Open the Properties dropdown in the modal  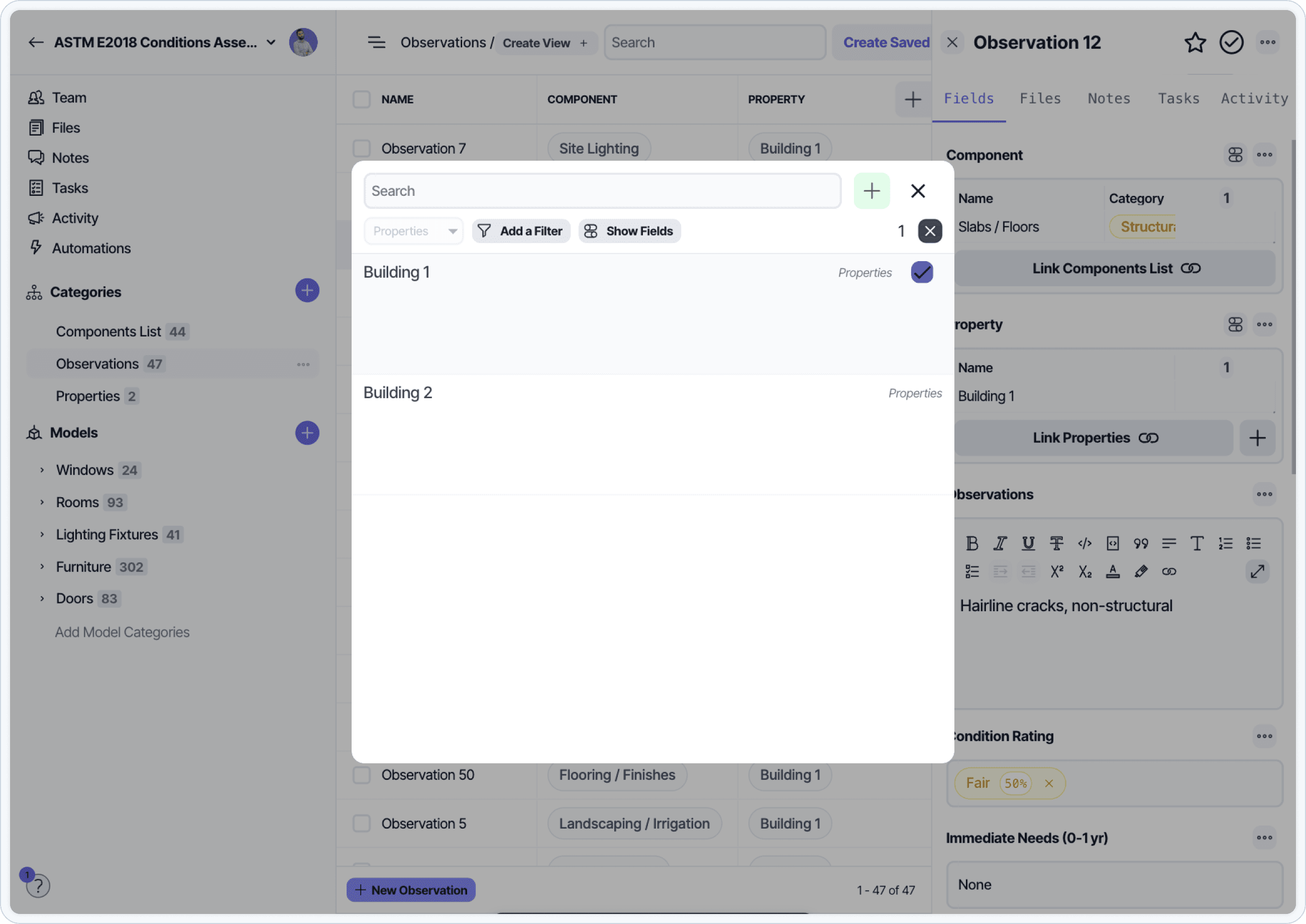(414, 231)
